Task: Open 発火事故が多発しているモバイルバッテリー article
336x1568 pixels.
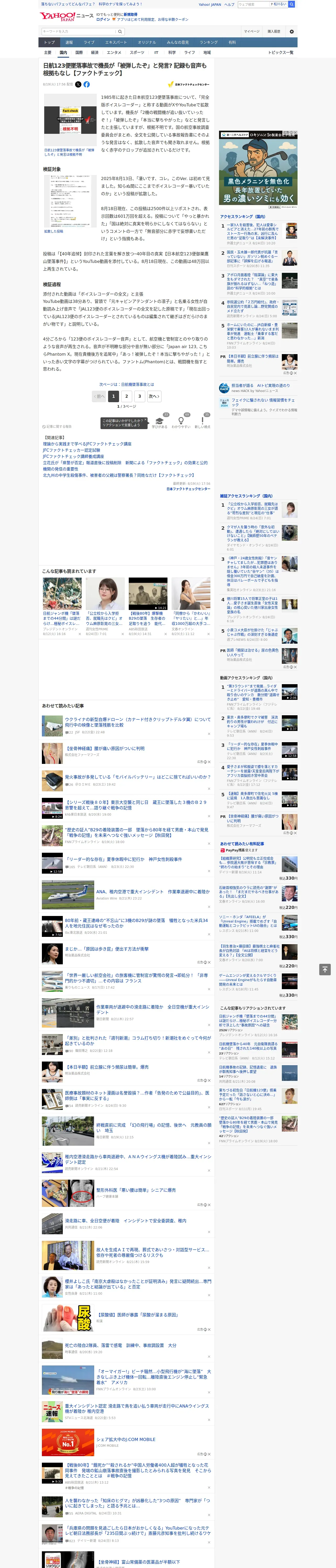Action: pyautogui.click(x=138, y=777)
